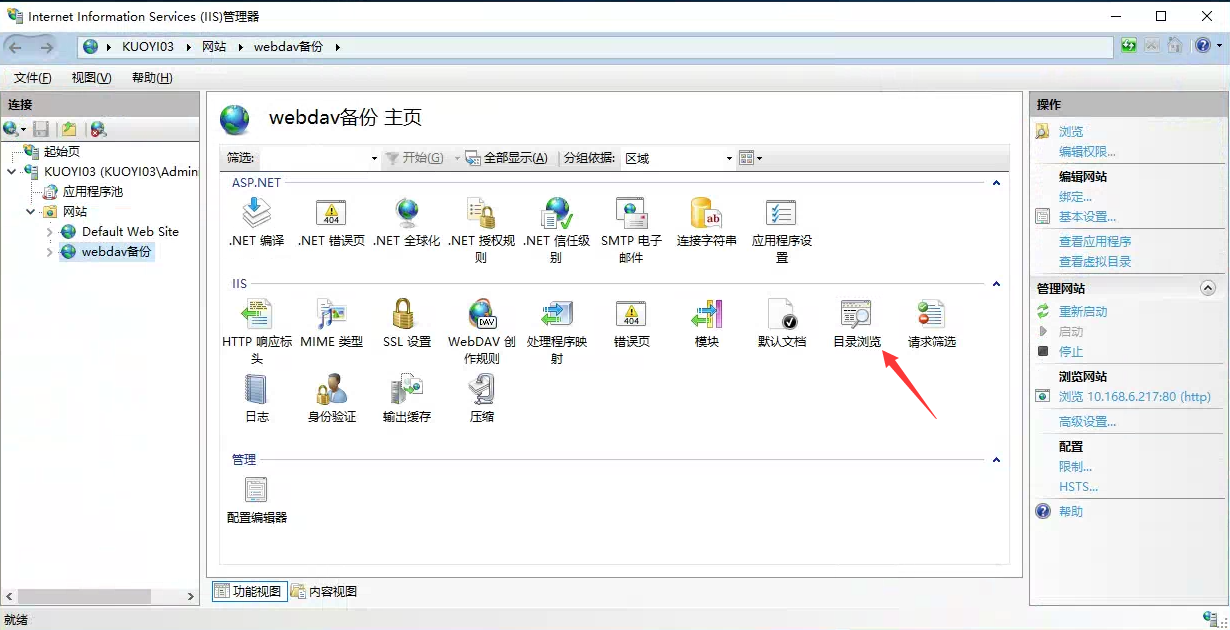Image resolution: width=1230 pixels, height=630 pixels.
Task: Open the SSL 设置 feature
Action: (406, 323)
